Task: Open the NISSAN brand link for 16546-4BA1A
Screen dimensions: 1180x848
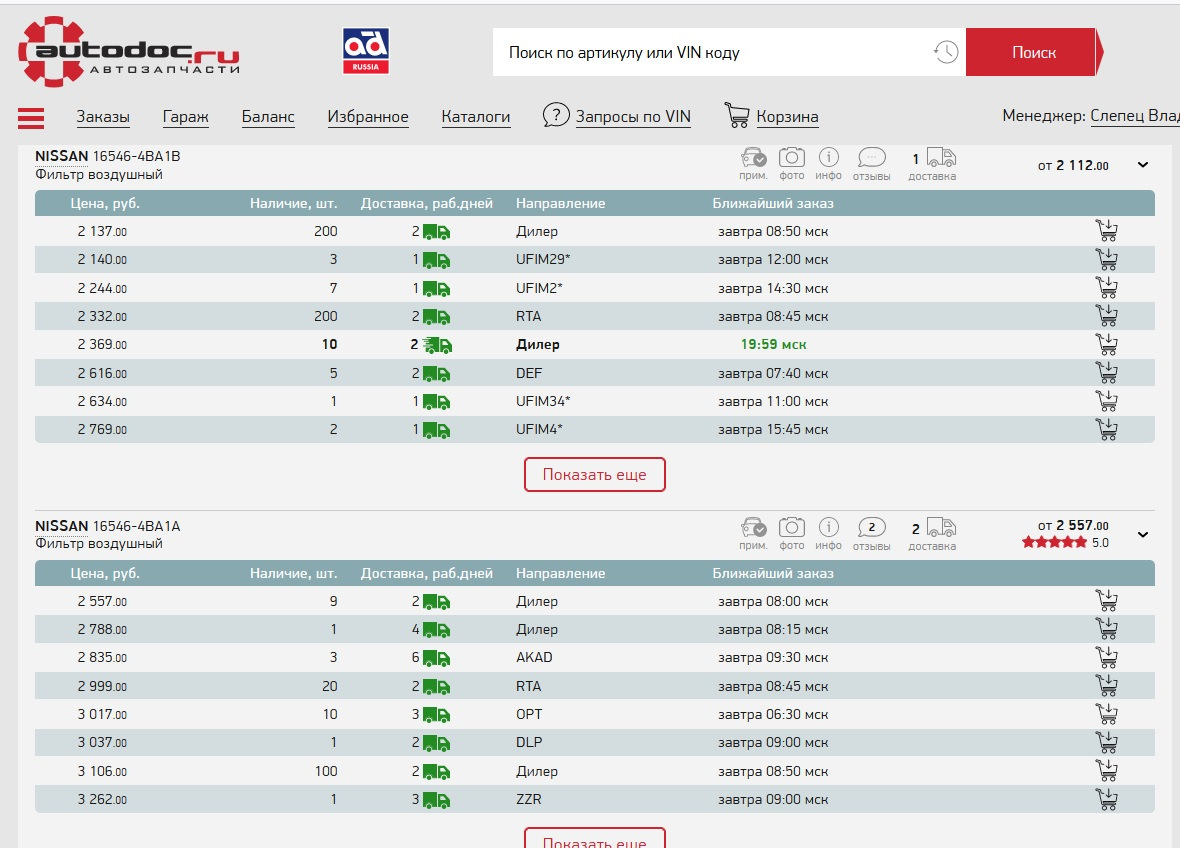Action: point(62,526)
